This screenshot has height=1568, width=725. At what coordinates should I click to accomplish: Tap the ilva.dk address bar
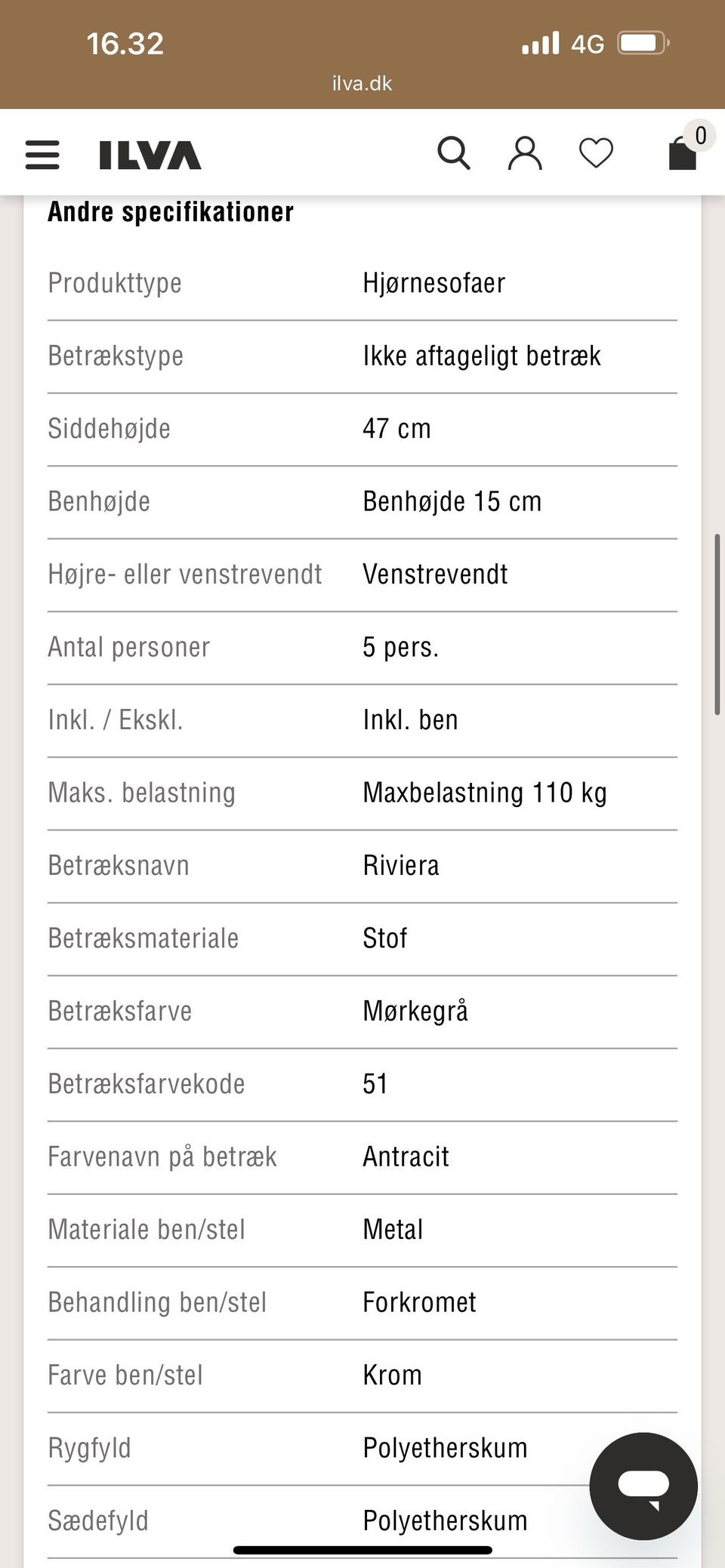click(x=362, y=83)
